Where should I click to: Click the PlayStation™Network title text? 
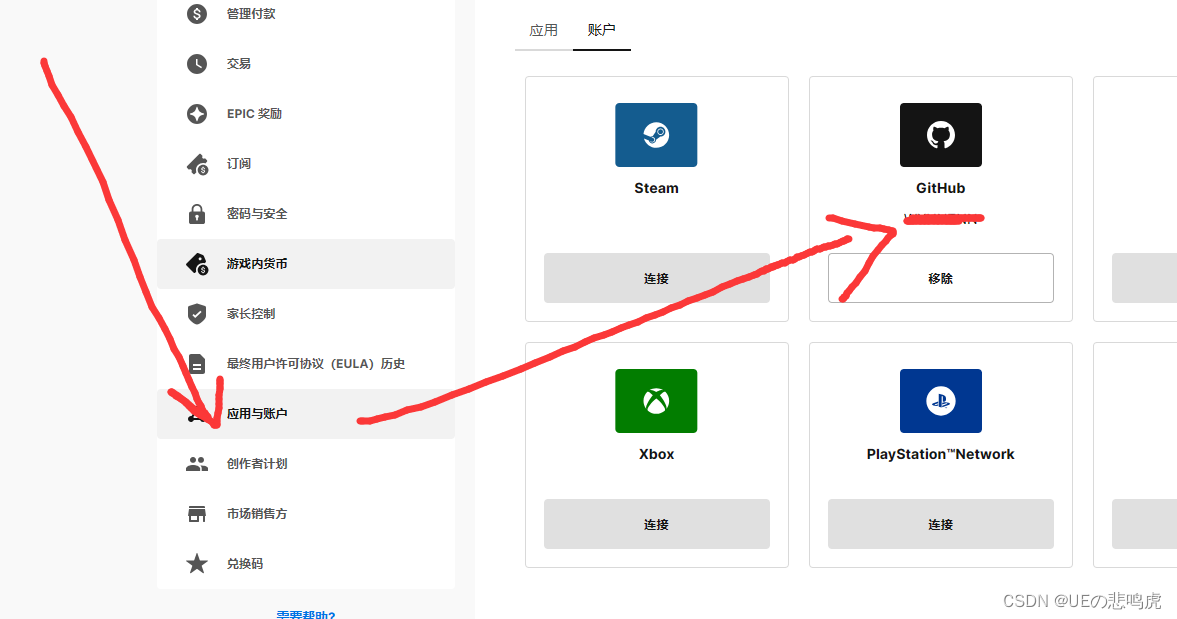941,454
